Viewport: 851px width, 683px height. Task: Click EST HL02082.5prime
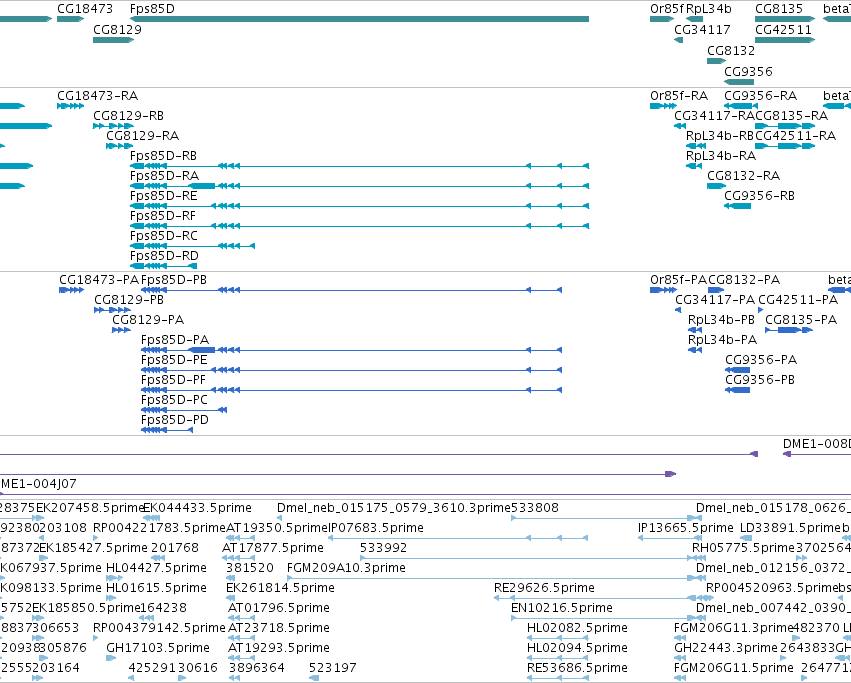pos(577,628)
